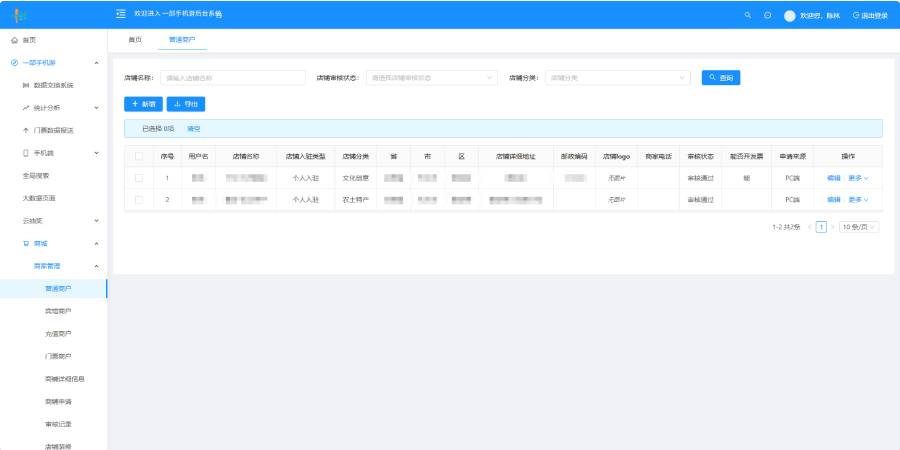Screen dimensions: 900x450
Task: Open the shop audit status dropdown
Action: click(432, 77)
